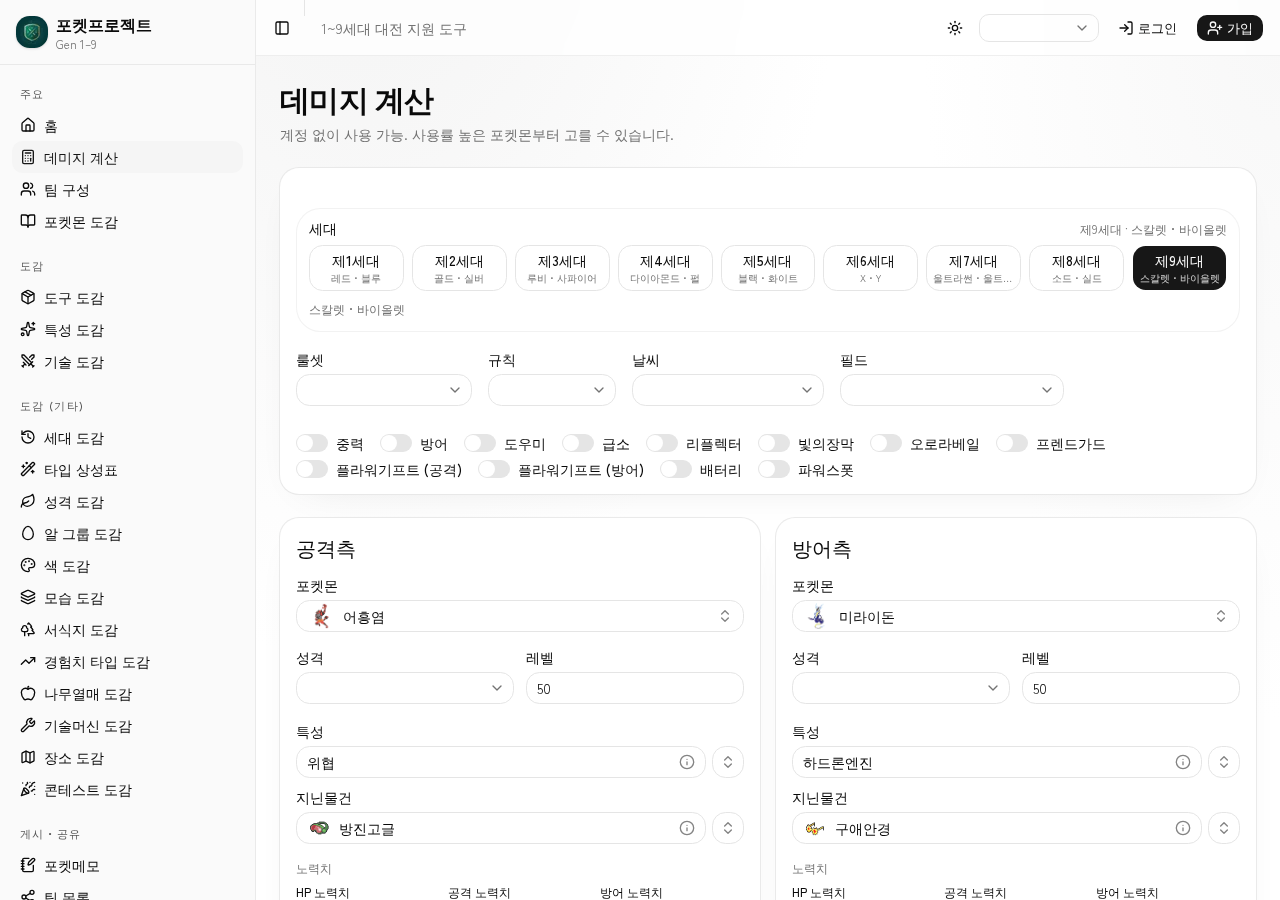Click the 콘테스트 도감 party icon
The width and height of the screenshot is (1280, 900).
28,789
